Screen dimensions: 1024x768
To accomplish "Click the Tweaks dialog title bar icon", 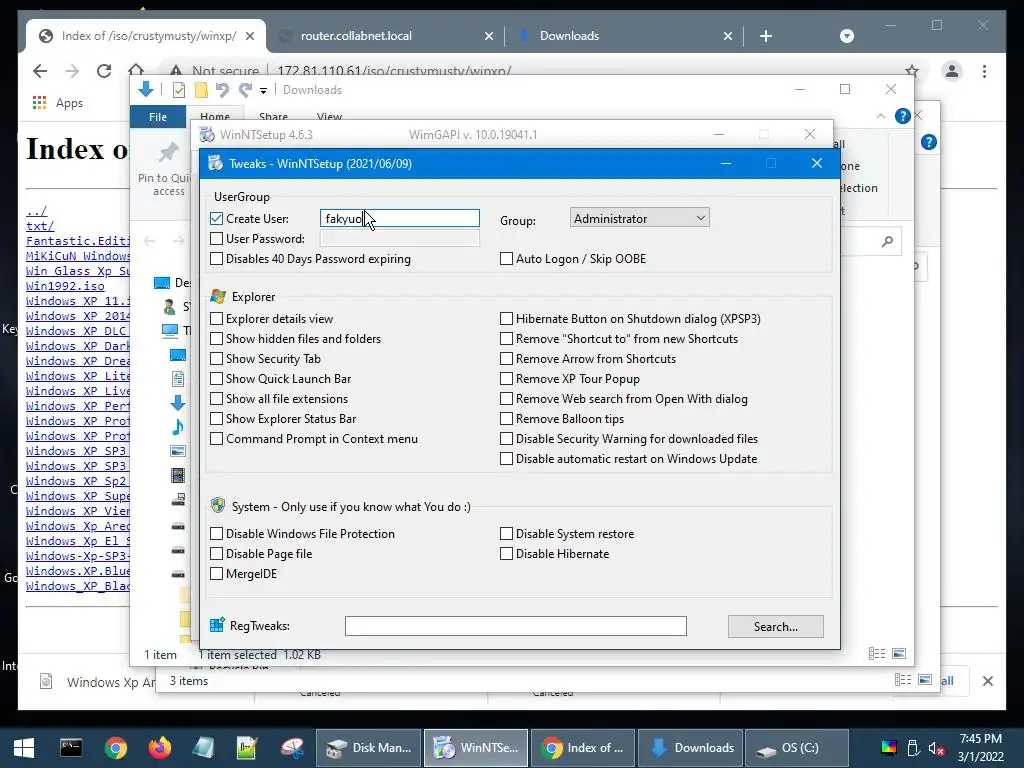I will [216, 163].
